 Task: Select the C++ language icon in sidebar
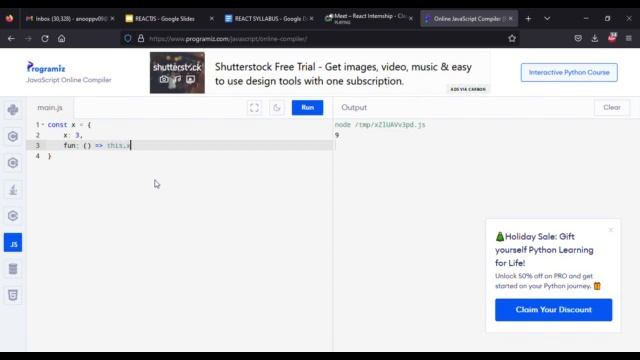[13, 163]
